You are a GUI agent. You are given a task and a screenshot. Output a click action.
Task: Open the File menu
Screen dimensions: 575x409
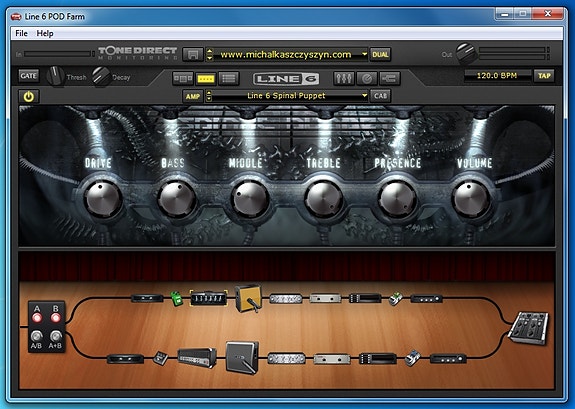coord(21,33)
